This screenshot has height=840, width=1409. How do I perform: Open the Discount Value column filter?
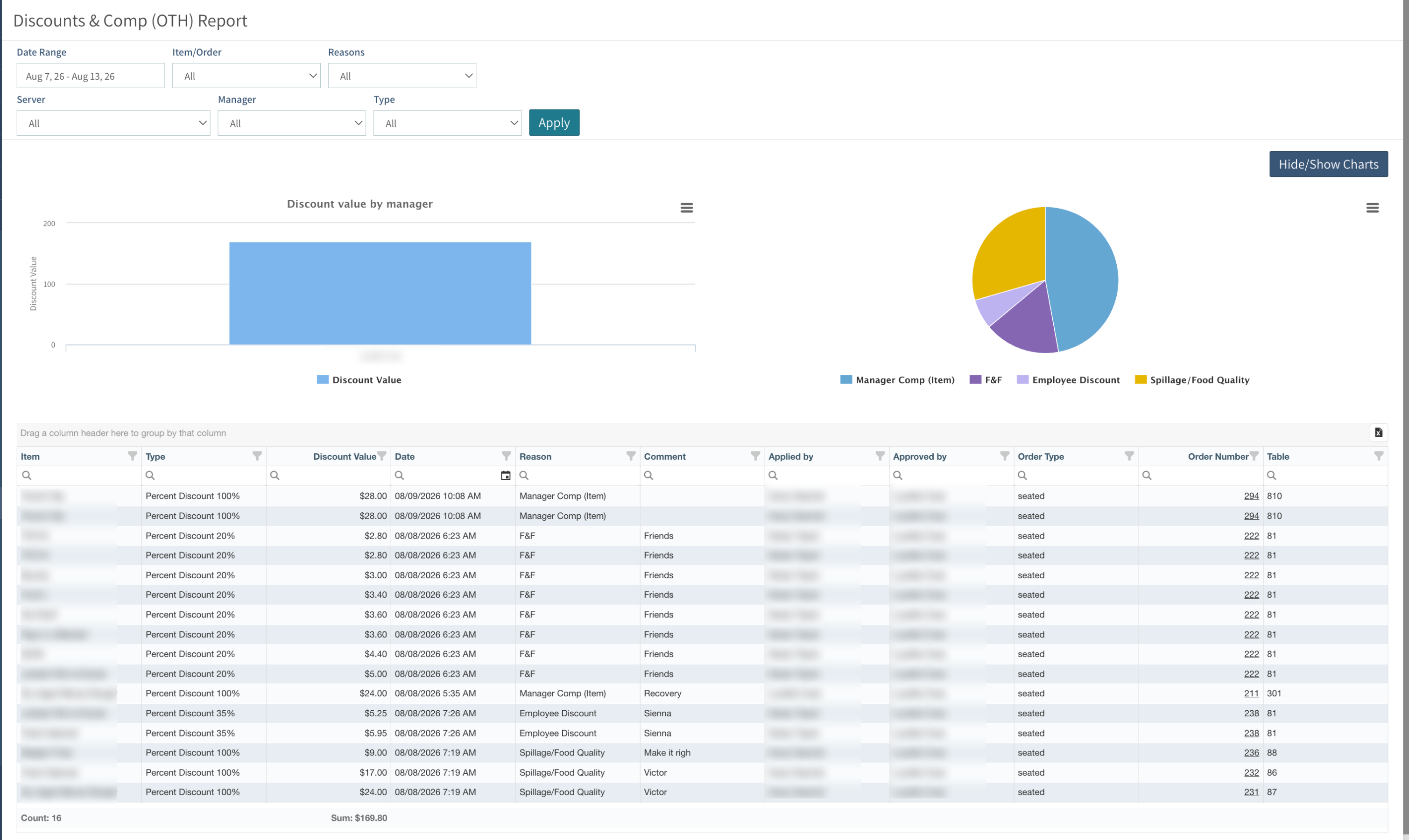point(382,456)
